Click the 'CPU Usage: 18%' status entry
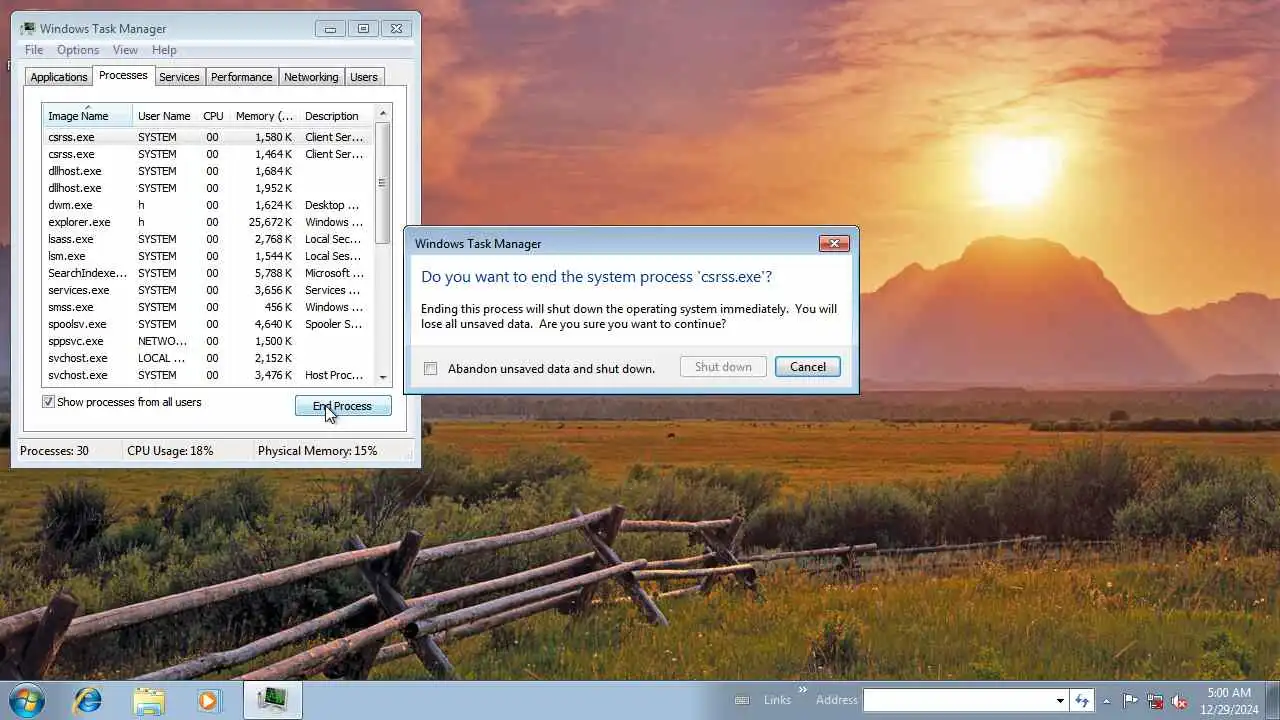This screenshot has height=720, width=1280. (170, 451)
